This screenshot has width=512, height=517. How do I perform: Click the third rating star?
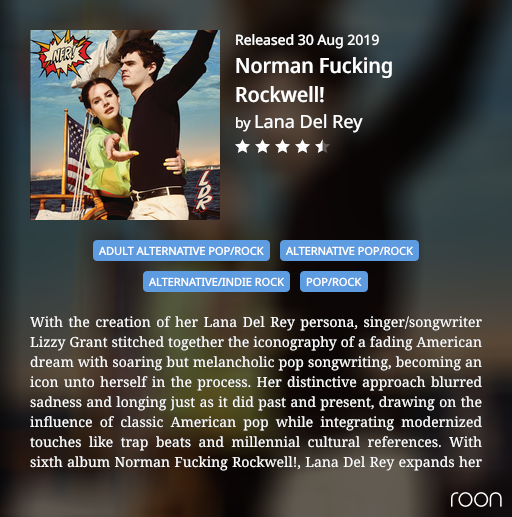282,147
